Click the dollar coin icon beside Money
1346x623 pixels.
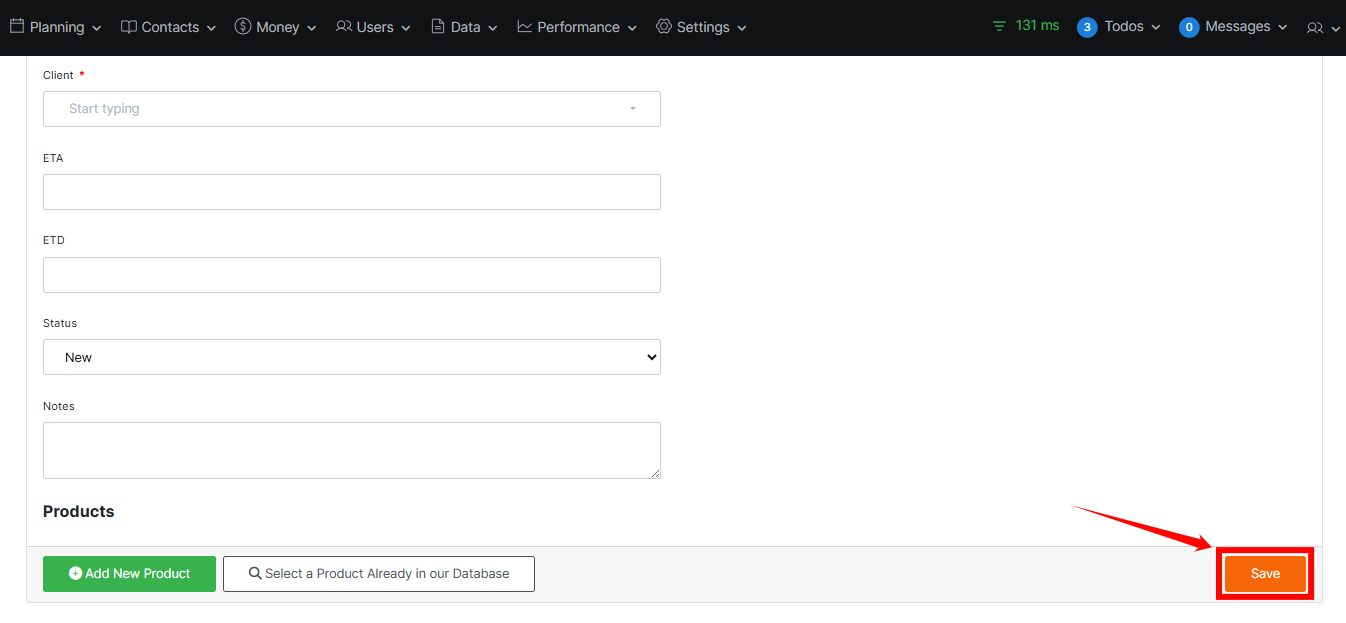tap(243, 27)
